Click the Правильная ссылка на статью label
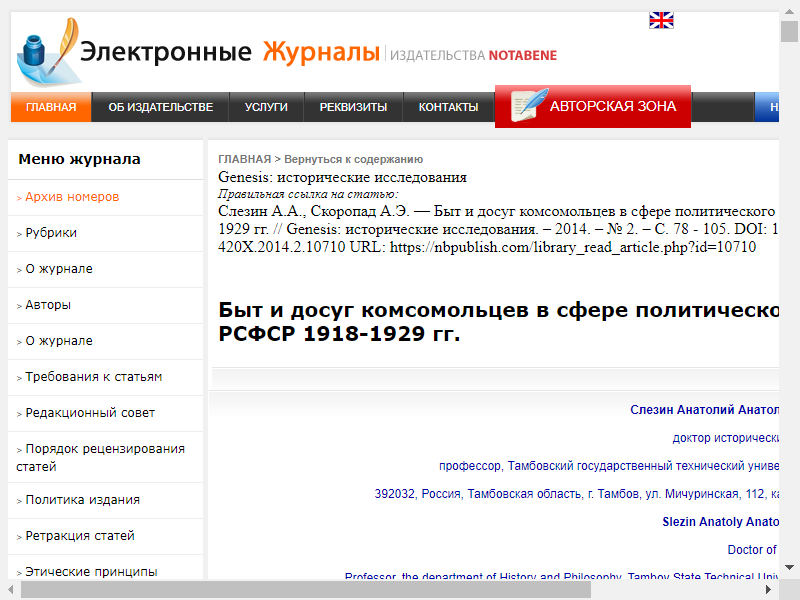This screenshot has height=600, width=800. tap(308, 194)
